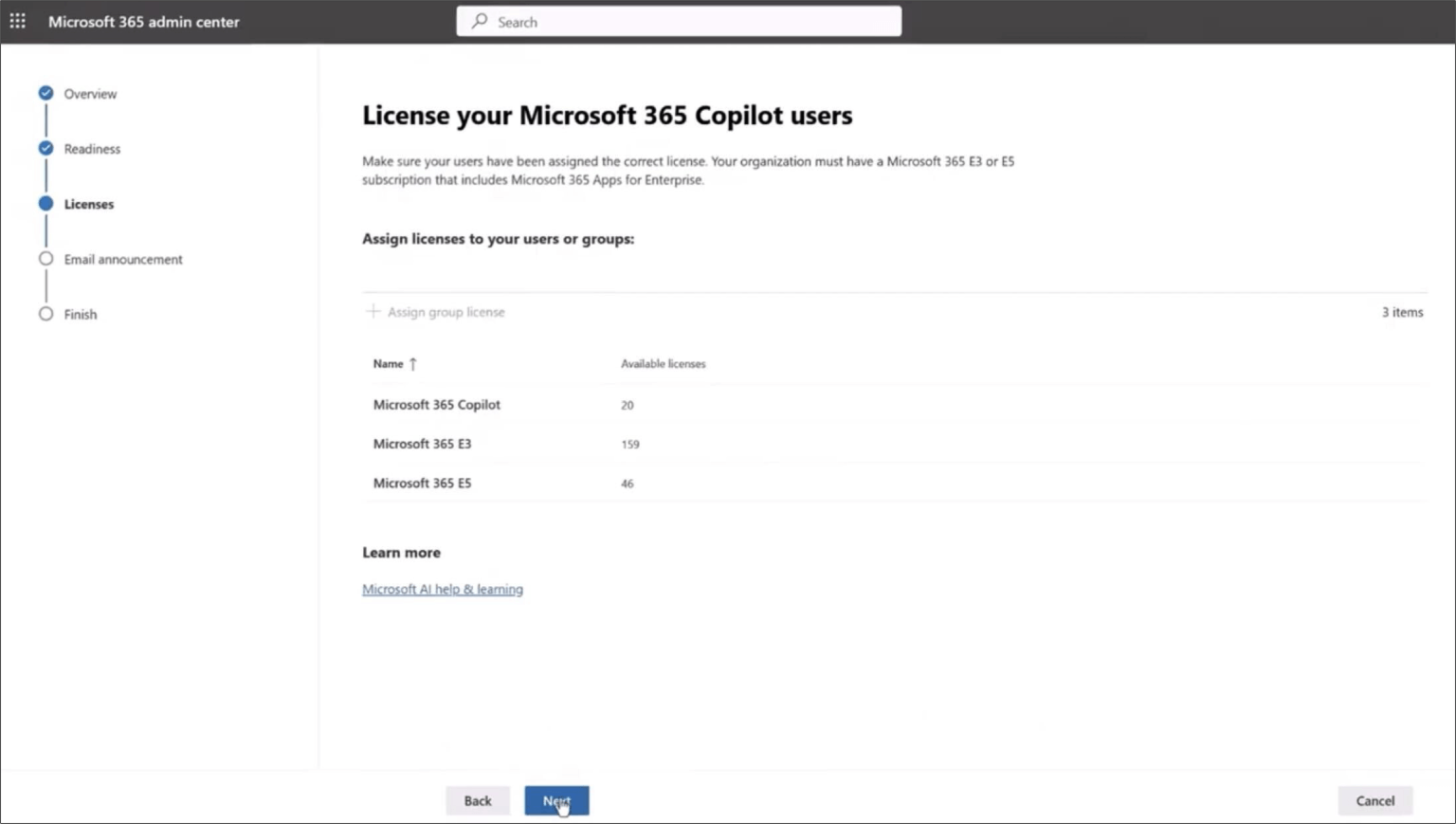1456x824 pixels.
Task: Click the search magnifier icon
Action: 479,21
